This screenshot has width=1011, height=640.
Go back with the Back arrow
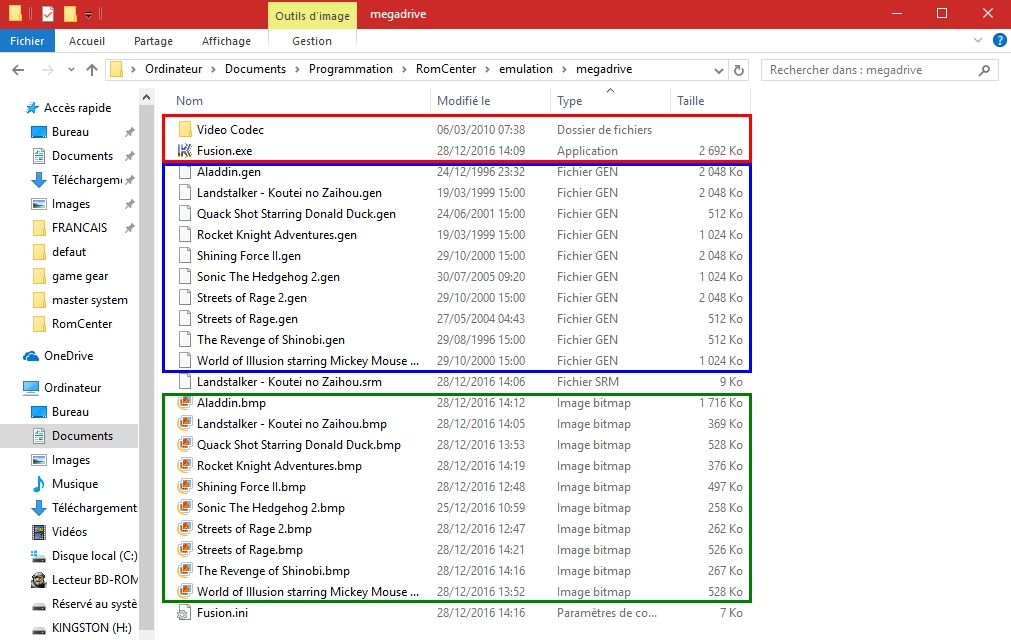click(18, 70)
